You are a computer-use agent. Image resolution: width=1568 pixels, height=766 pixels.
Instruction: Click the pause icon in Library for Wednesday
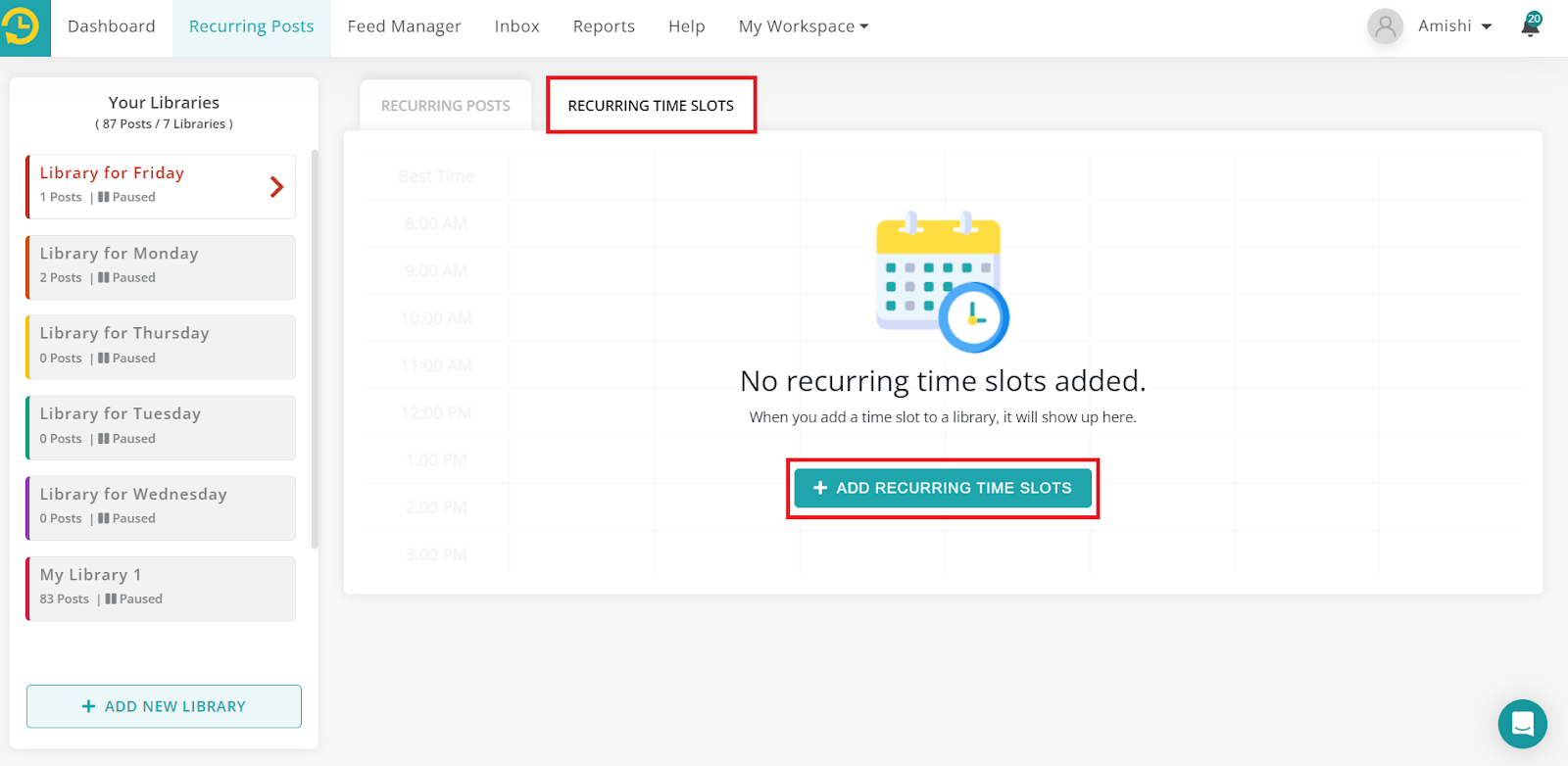coord(104,518)
